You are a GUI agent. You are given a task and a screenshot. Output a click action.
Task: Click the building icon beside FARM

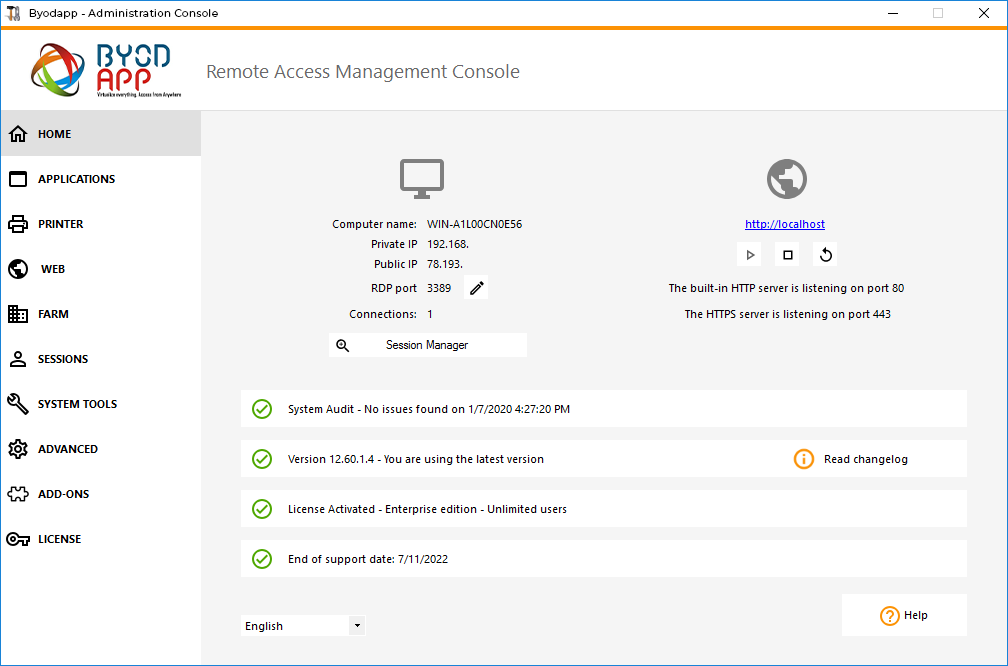(x=18, y=314)
